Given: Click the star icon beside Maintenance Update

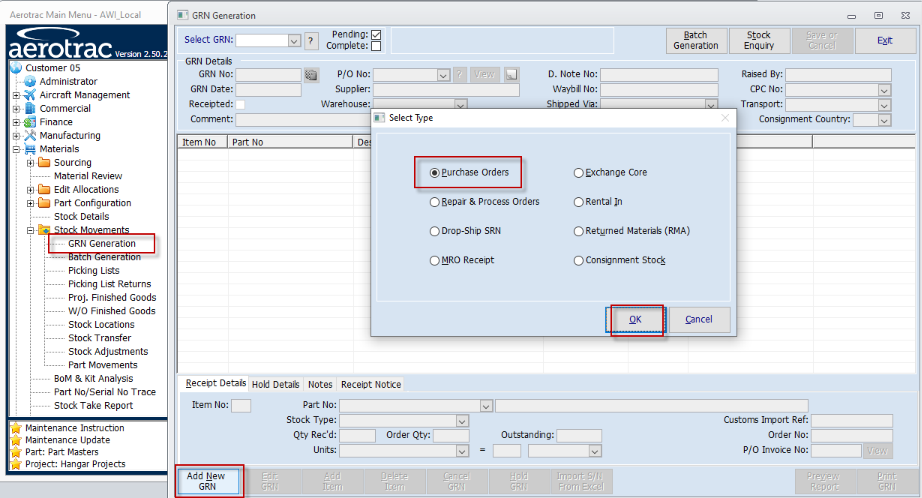Looking at the screenshot, I should pos(16,440).
